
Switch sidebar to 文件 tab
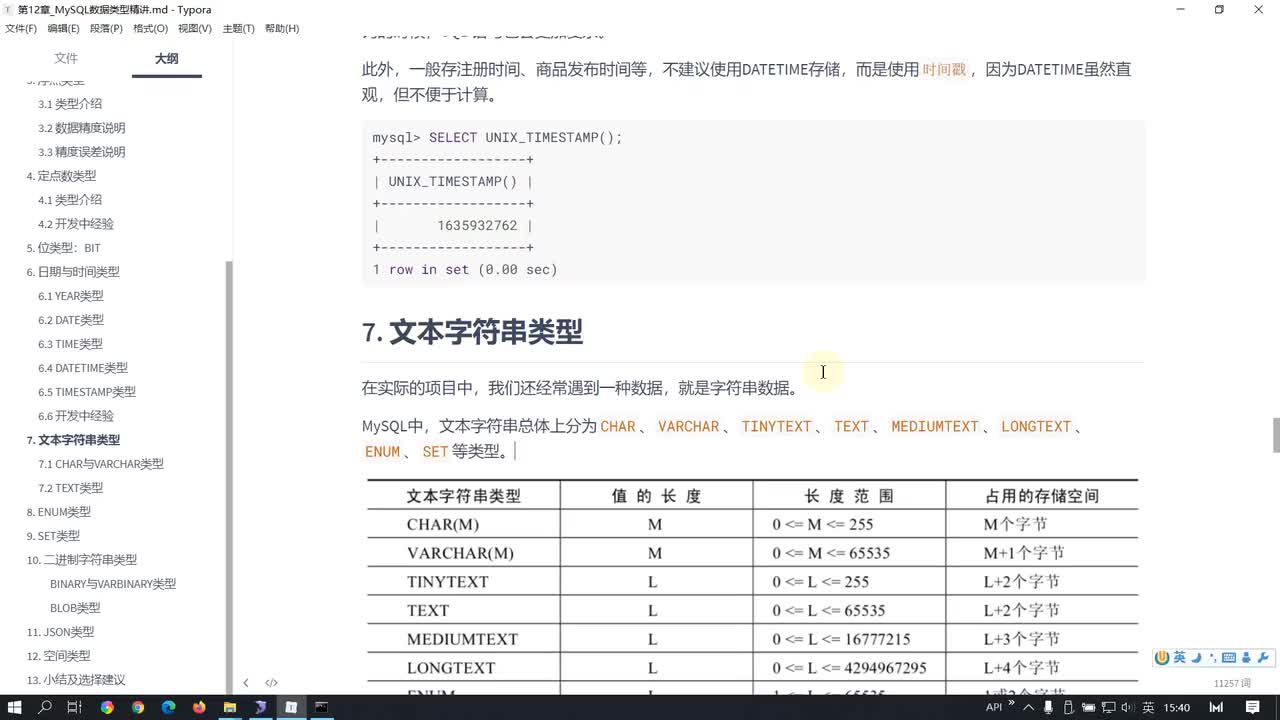click(x=66, y=59)
